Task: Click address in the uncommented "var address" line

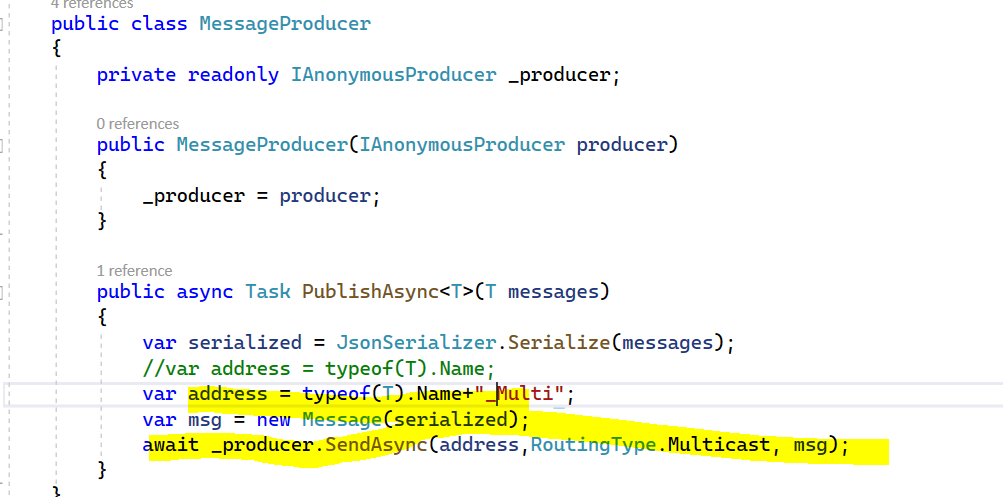Action: point(228,394)
